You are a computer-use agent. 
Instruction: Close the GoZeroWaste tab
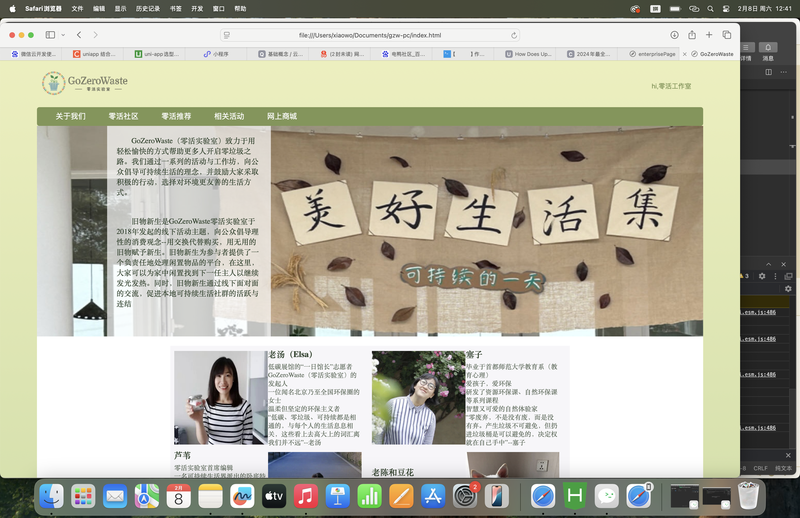(685, 54)
